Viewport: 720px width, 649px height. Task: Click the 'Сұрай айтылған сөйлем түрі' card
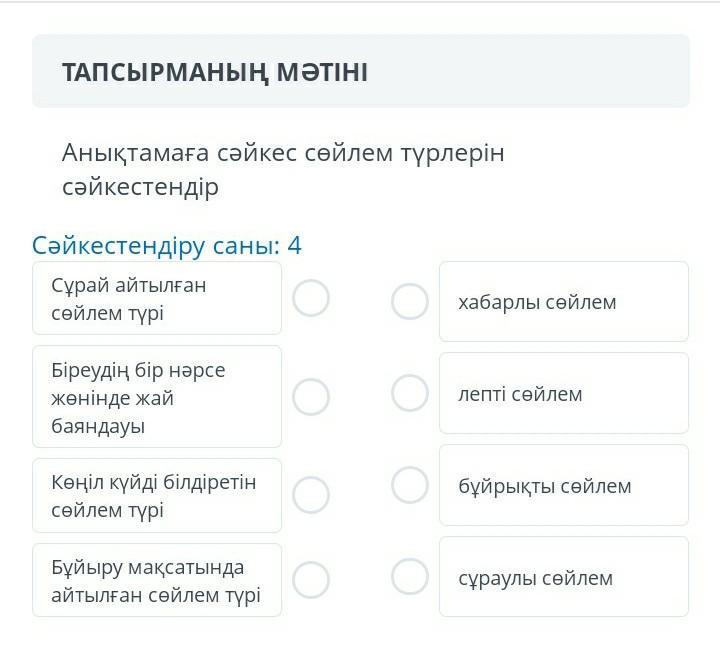click(x=157, y=298)
